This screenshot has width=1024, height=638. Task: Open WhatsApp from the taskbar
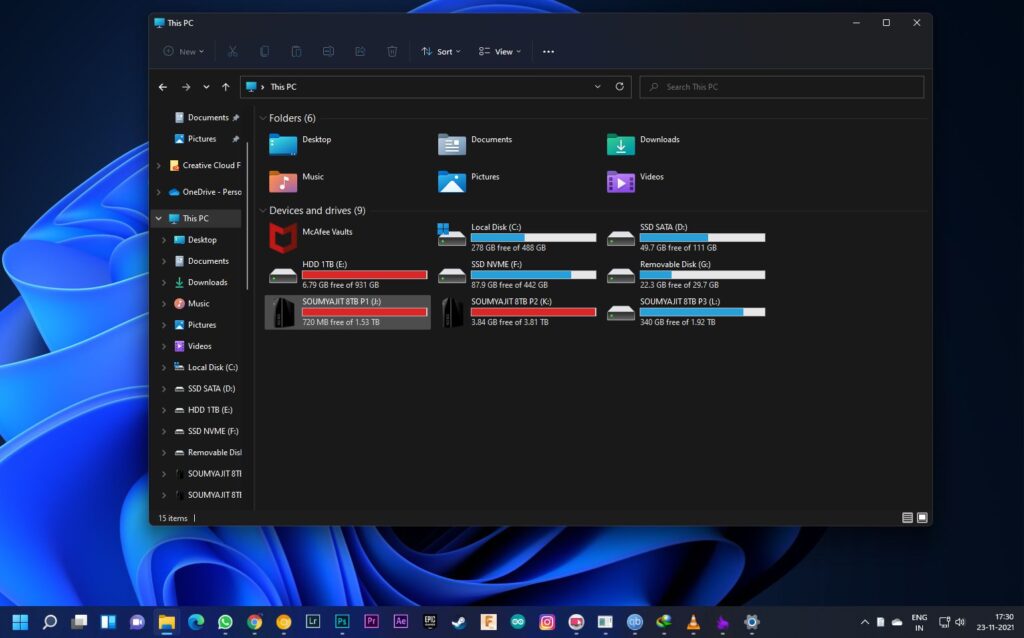[x=225, y=622]
